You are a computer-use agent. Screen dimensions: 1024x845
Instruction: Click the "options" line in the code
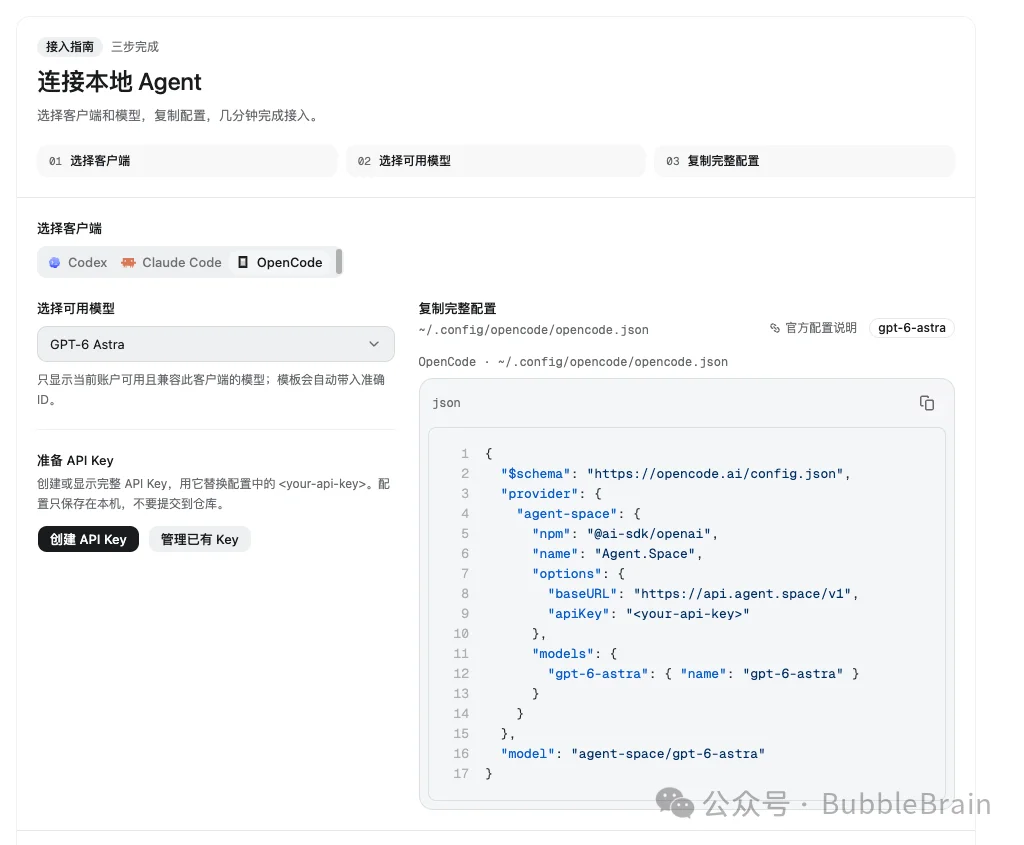(579, 573)
